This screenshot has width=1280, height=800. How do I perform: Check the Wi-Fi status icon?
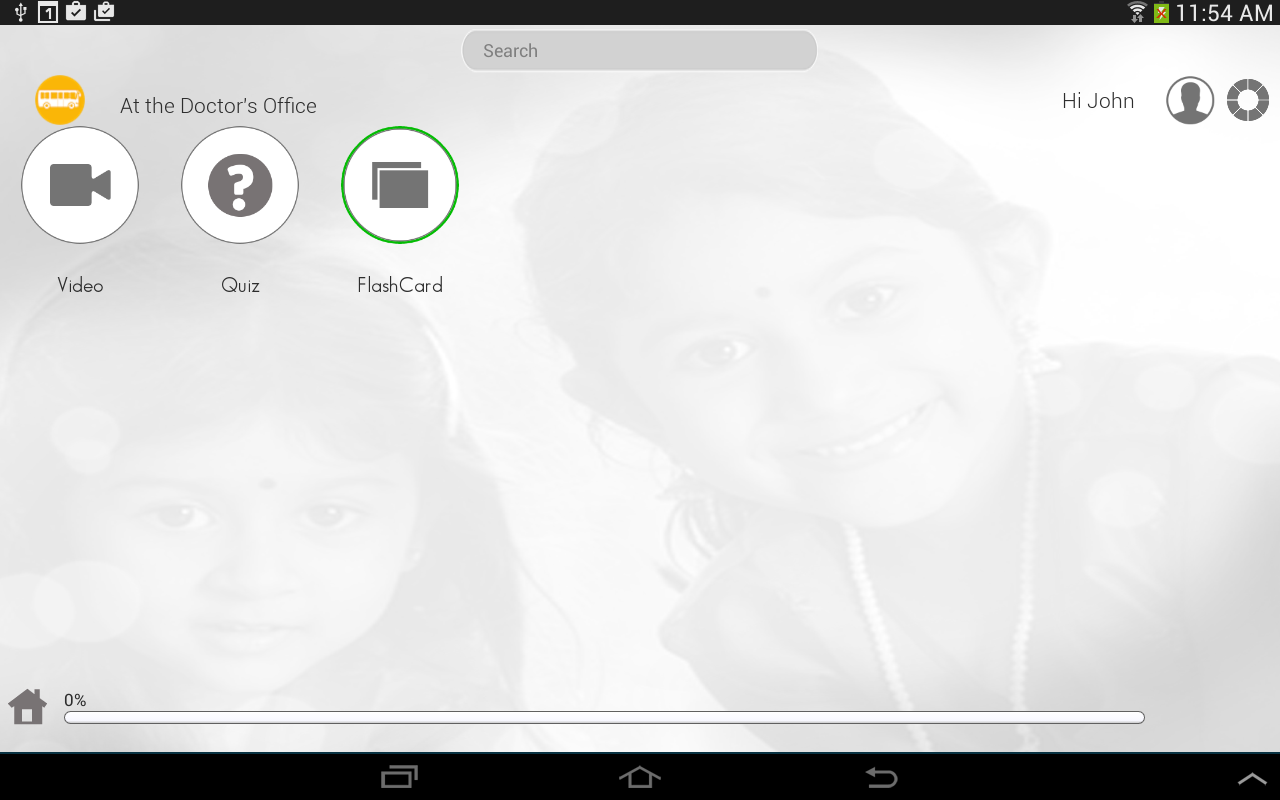(1137, 12)
